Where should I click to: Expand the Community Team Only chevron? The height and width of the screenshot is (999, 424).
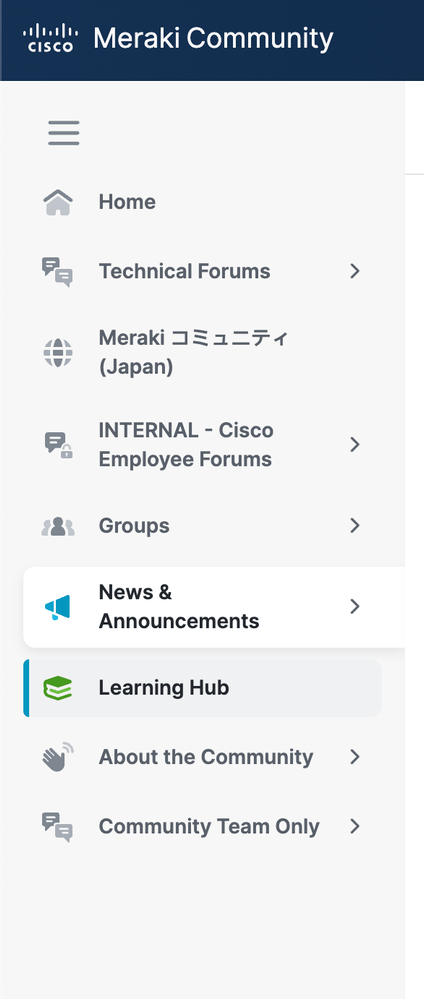(355, 826)
